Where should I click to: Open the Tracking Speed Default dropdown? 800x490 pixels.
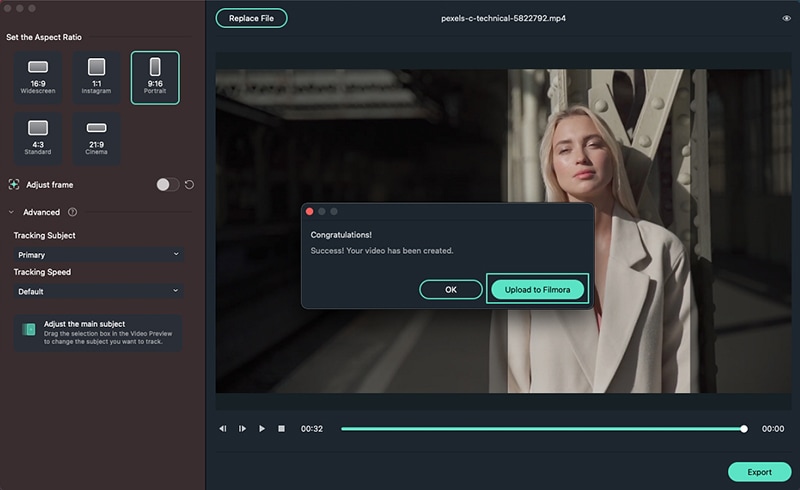tap(98, 291)
